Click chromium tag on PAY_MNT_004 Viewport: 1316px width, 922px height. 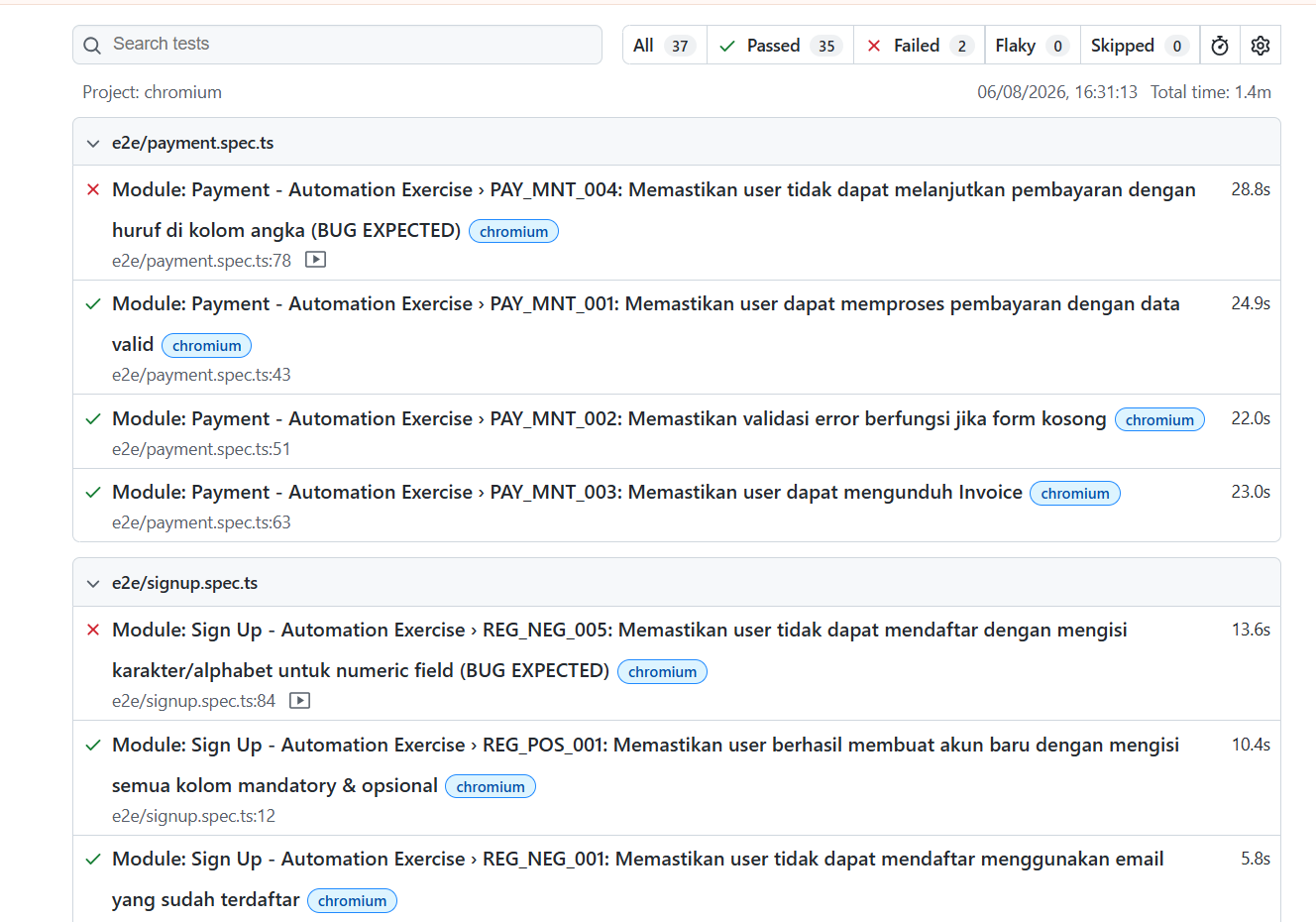(x=513, y=231)
